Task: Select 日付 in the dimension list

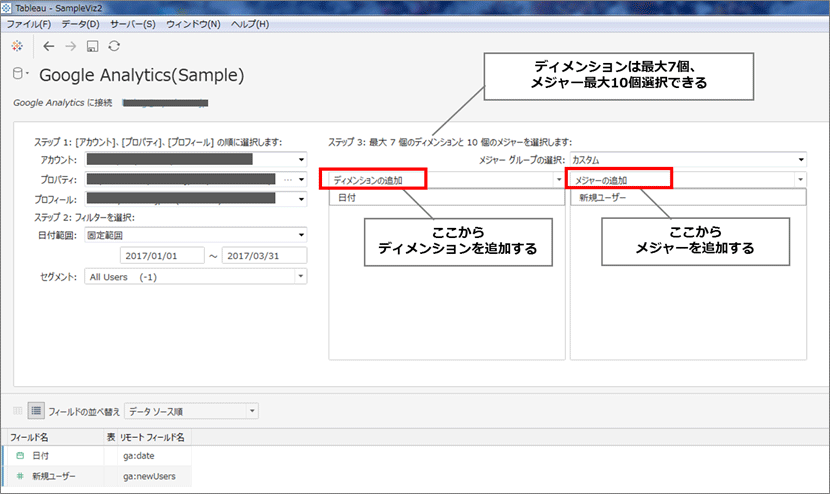Action: (x=447, y=197)
